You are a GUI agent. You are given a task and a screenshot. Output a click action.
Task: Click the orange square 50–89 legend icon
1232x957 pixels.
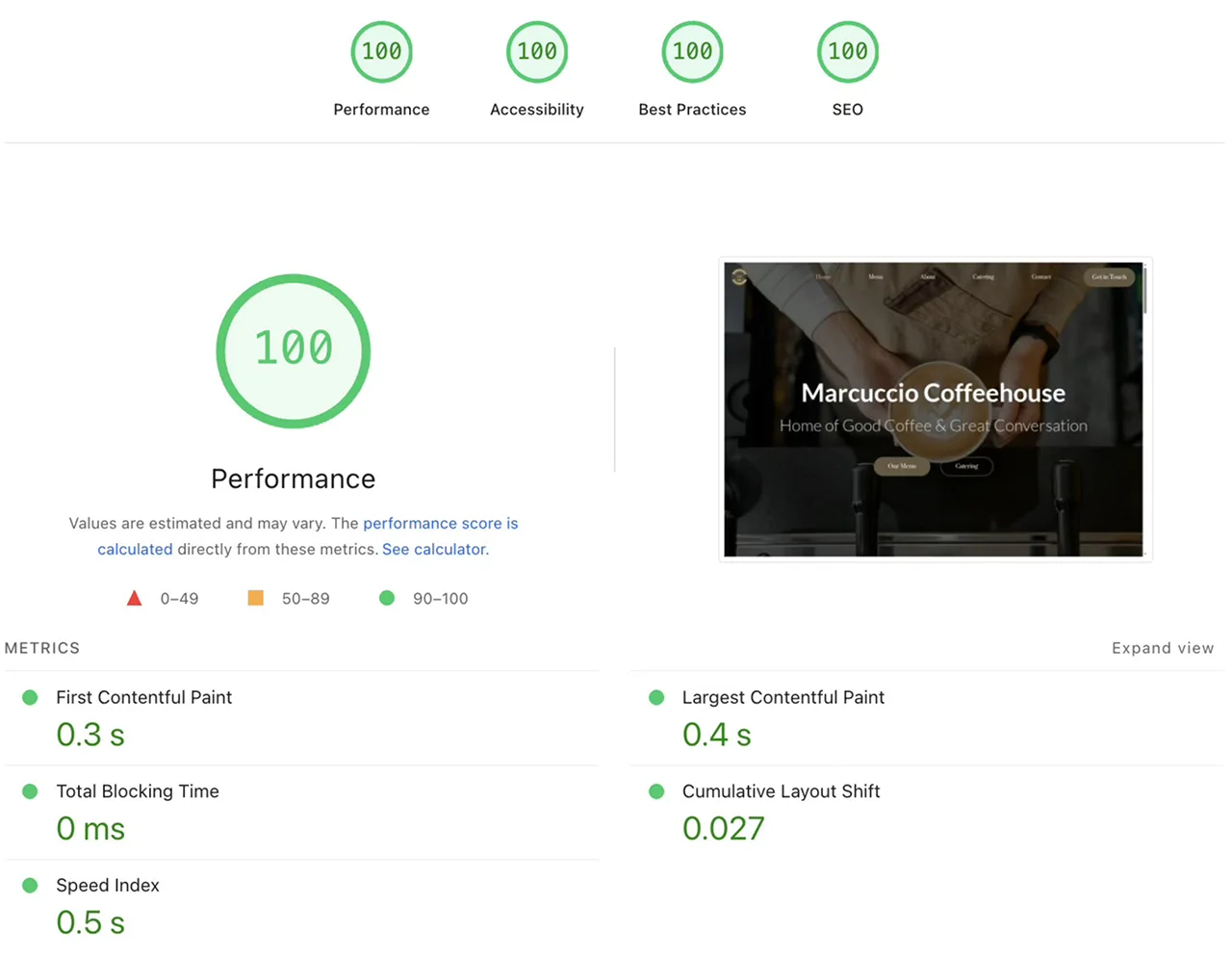255,598
